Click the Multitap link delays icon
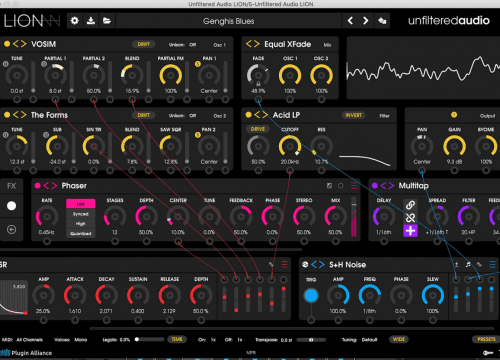 (410, 204)
